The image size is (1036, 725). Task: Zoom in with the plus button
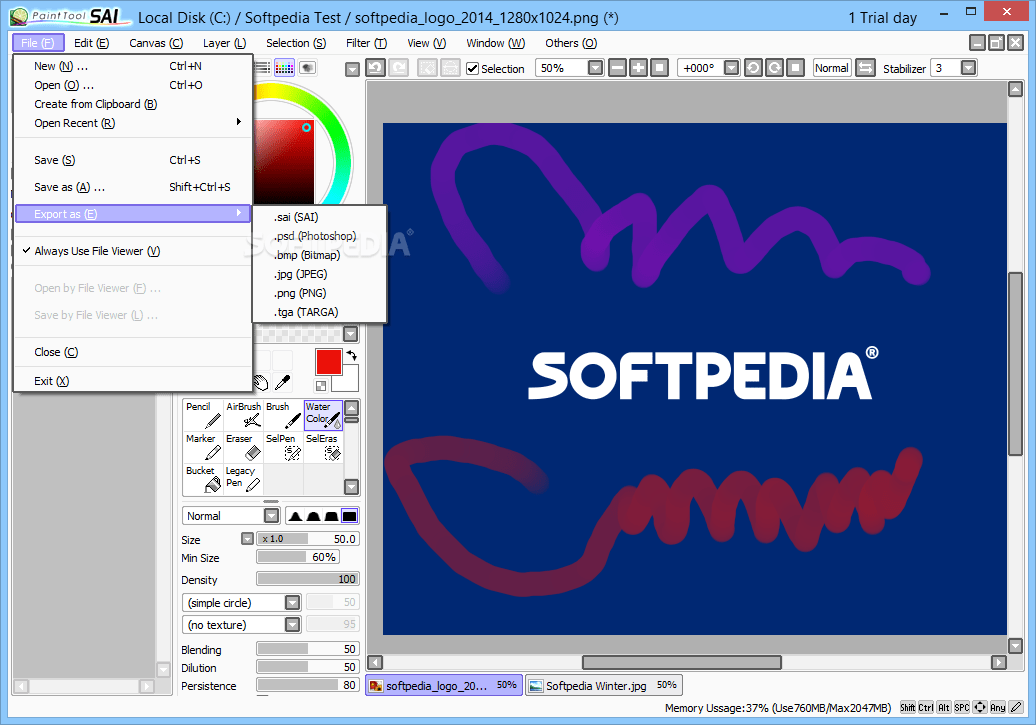pos(638,67)
